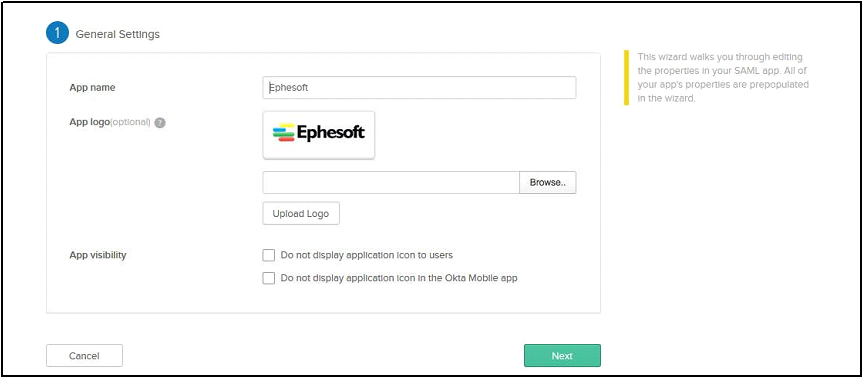Screen dimensions: 864x379
Task: Click the wizard help description text
Action: (x=723, y=78)
